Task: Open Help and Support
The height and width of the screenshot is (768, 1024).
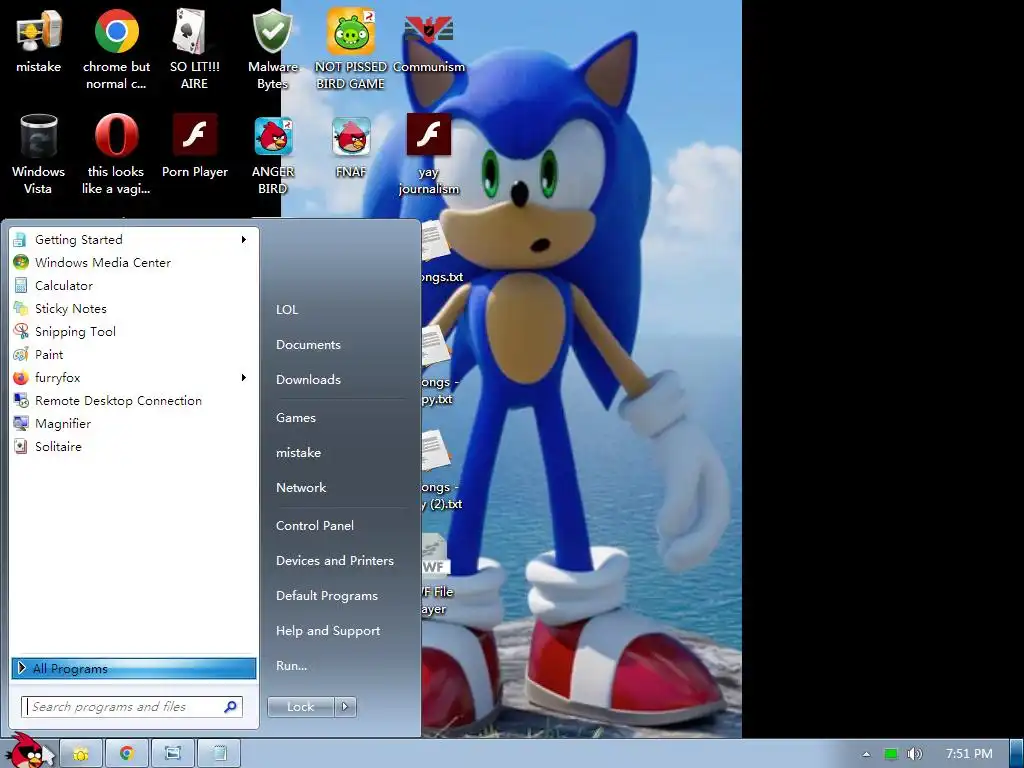Action: point(328,631)
